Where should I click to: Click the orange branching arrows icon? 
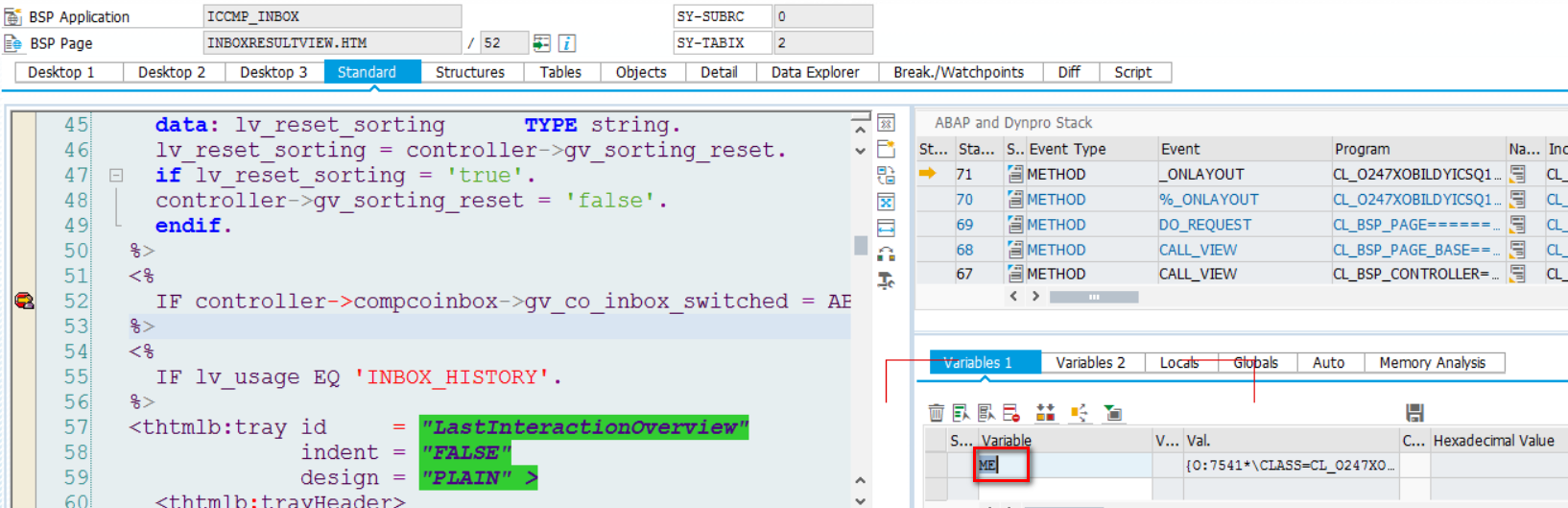1080,413
